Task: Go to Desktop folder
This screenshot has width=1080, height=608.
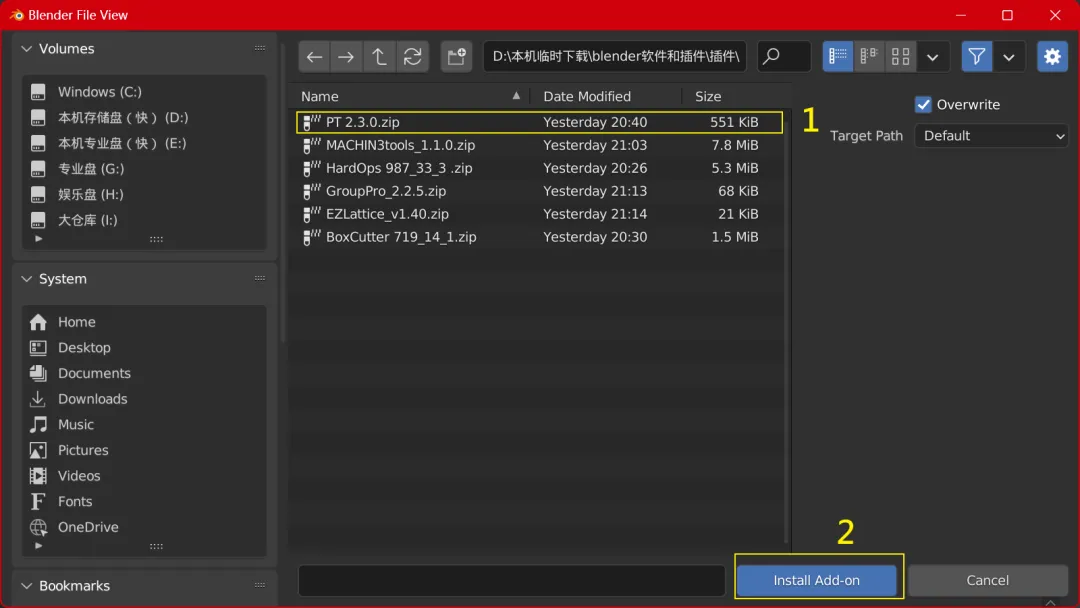Action: (x=144, y=348)
